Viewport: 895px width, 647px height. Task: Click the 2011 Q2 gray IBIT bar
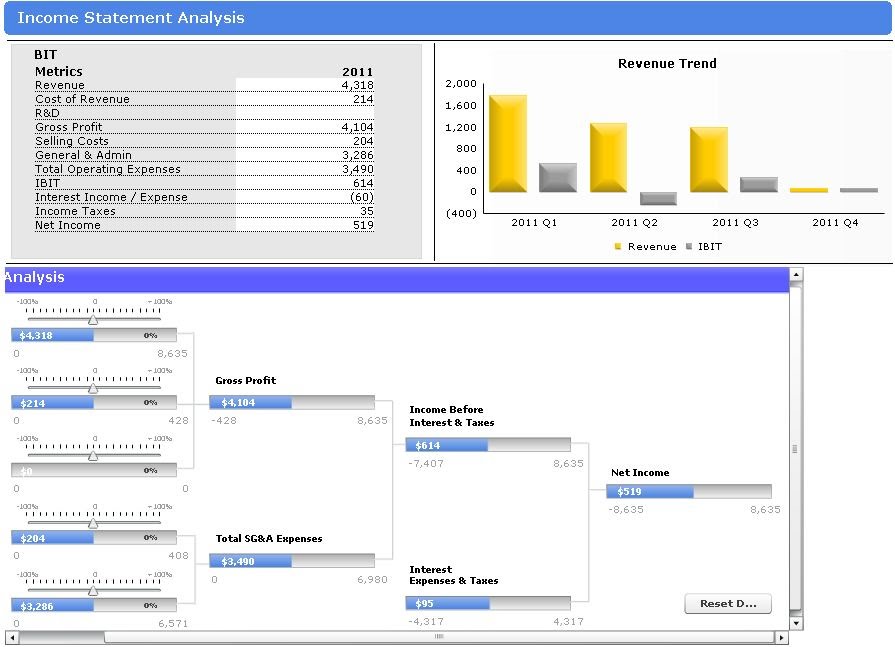(658, 198)
